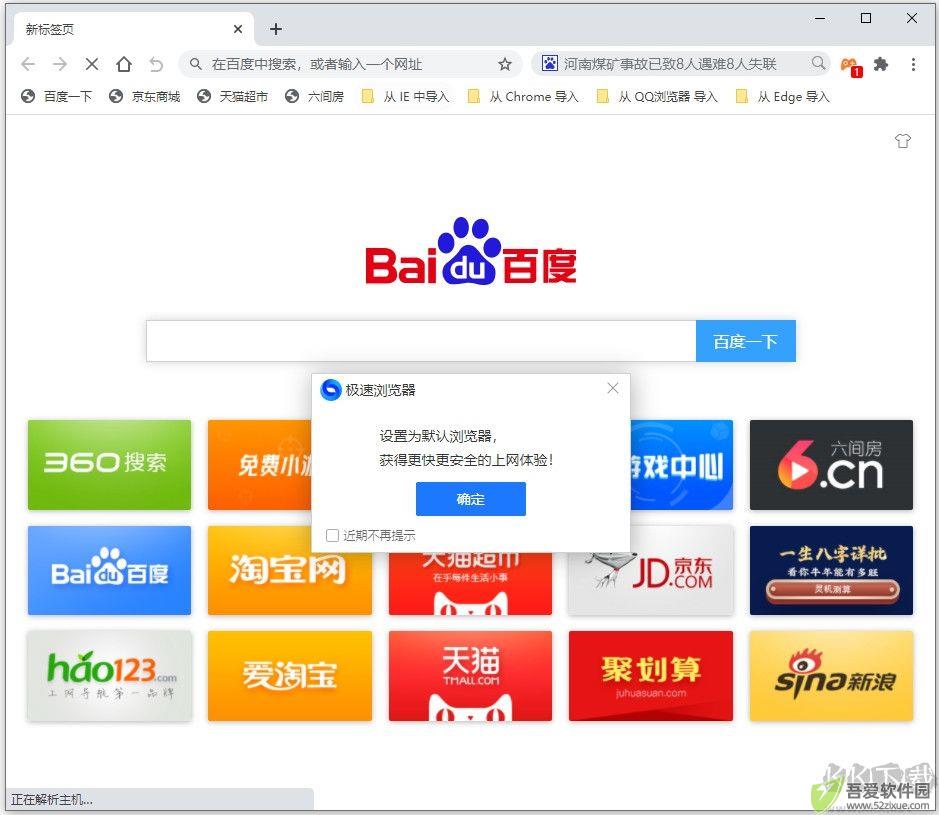939x815 pixels.
Task: Open the 六间房 bookmark
Action: [314, 96]
